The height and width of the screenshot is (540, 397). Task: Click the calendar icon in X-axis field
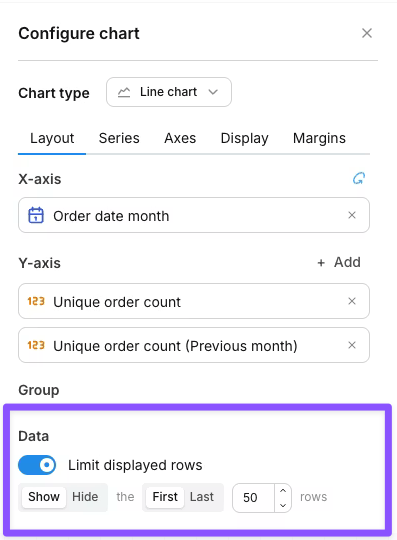(36, 215)
